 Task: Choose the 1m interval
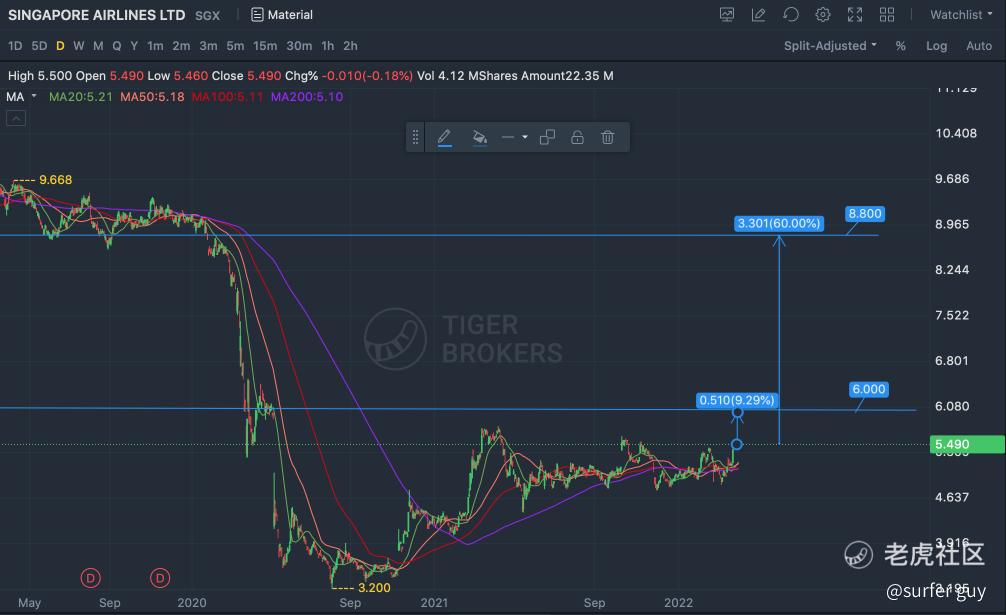[x=155, y=46]
